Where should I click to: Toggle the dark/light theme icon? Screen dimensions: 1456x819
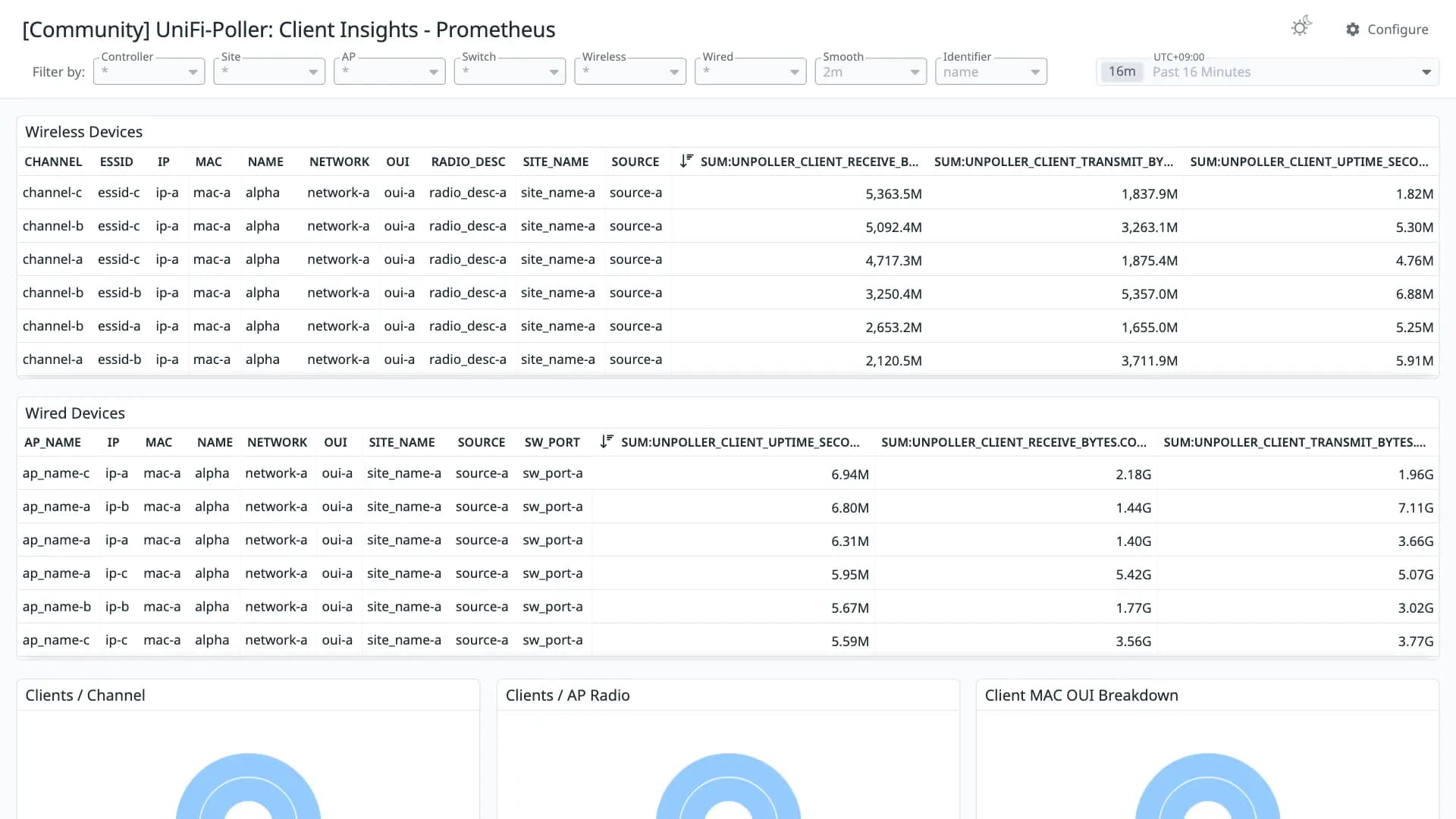coord(1301,27)
